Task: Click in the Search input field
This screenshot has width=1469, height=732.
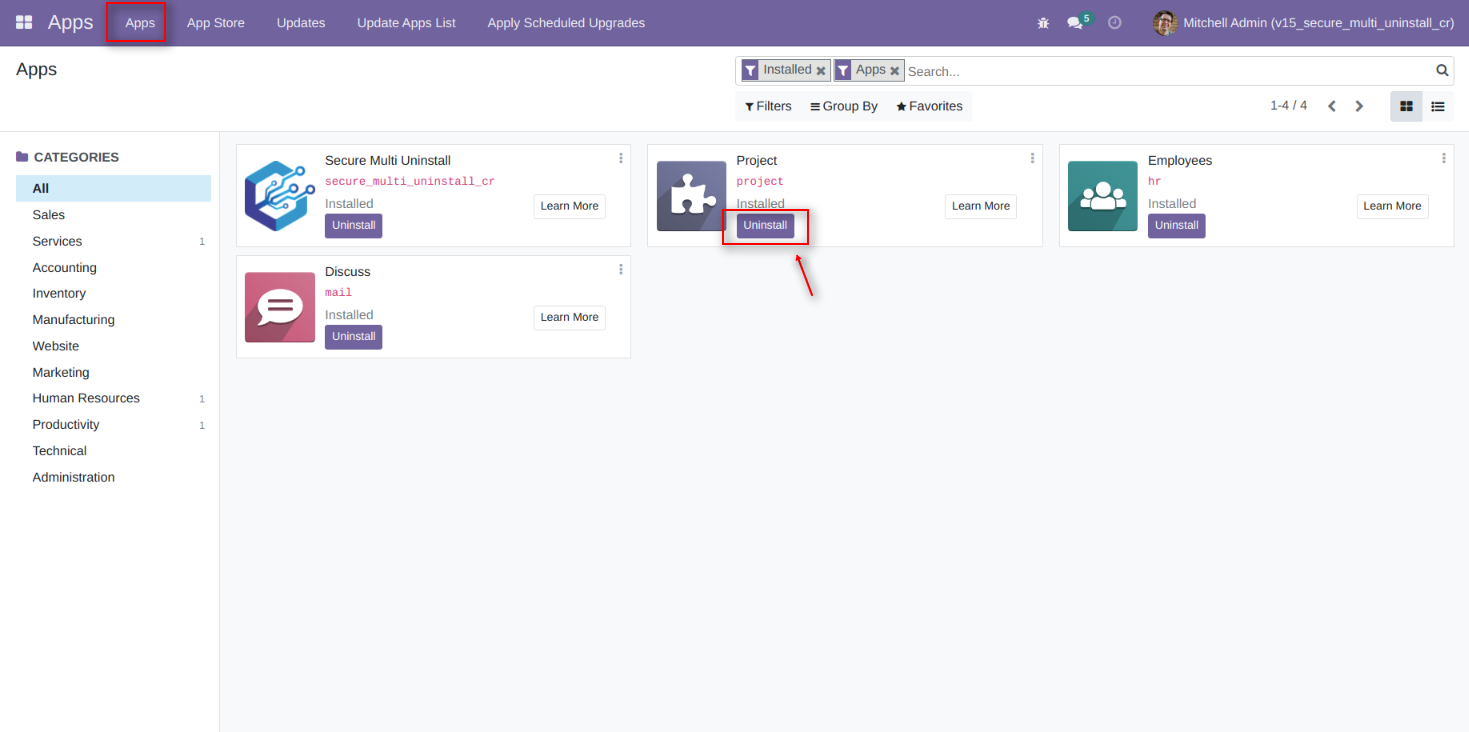Action: (1168, 71)
